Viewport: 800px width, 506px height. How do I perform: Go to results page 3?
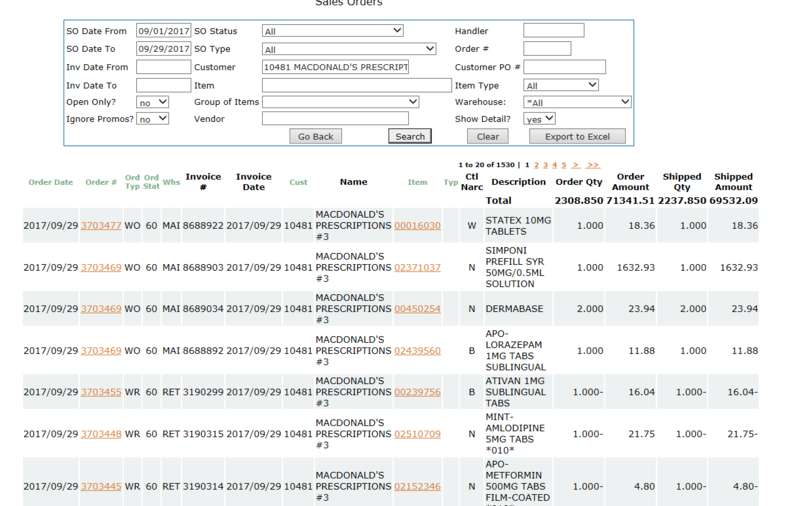(545, 165)
